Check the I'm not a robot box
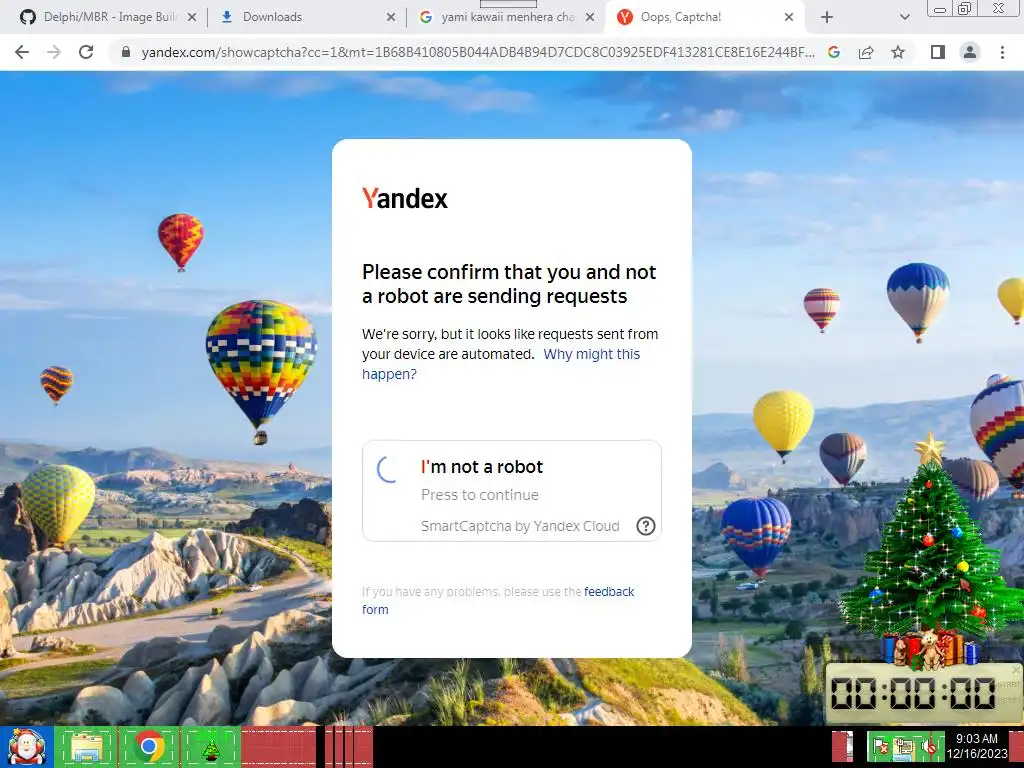 pos(388,469)
